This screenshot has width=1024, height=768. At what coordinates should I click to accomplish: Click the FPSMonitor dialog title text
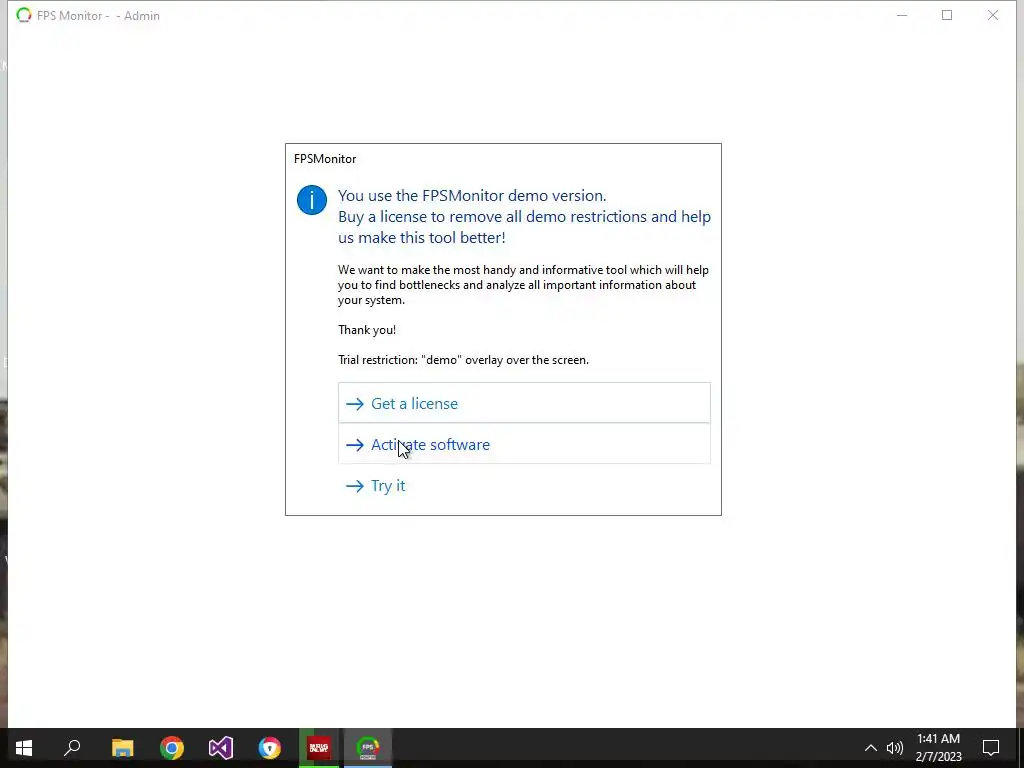[325, 159]
